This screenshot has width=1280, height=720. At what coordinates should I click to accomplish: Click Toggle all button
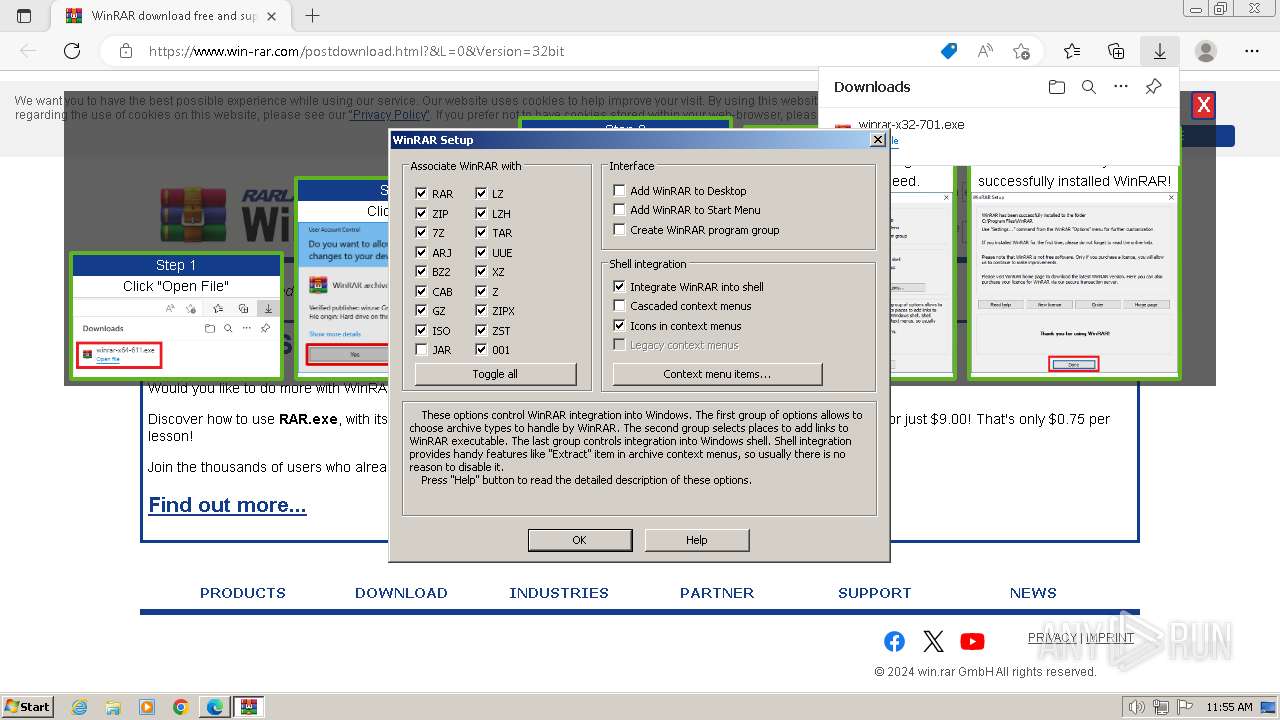[495, 374]
